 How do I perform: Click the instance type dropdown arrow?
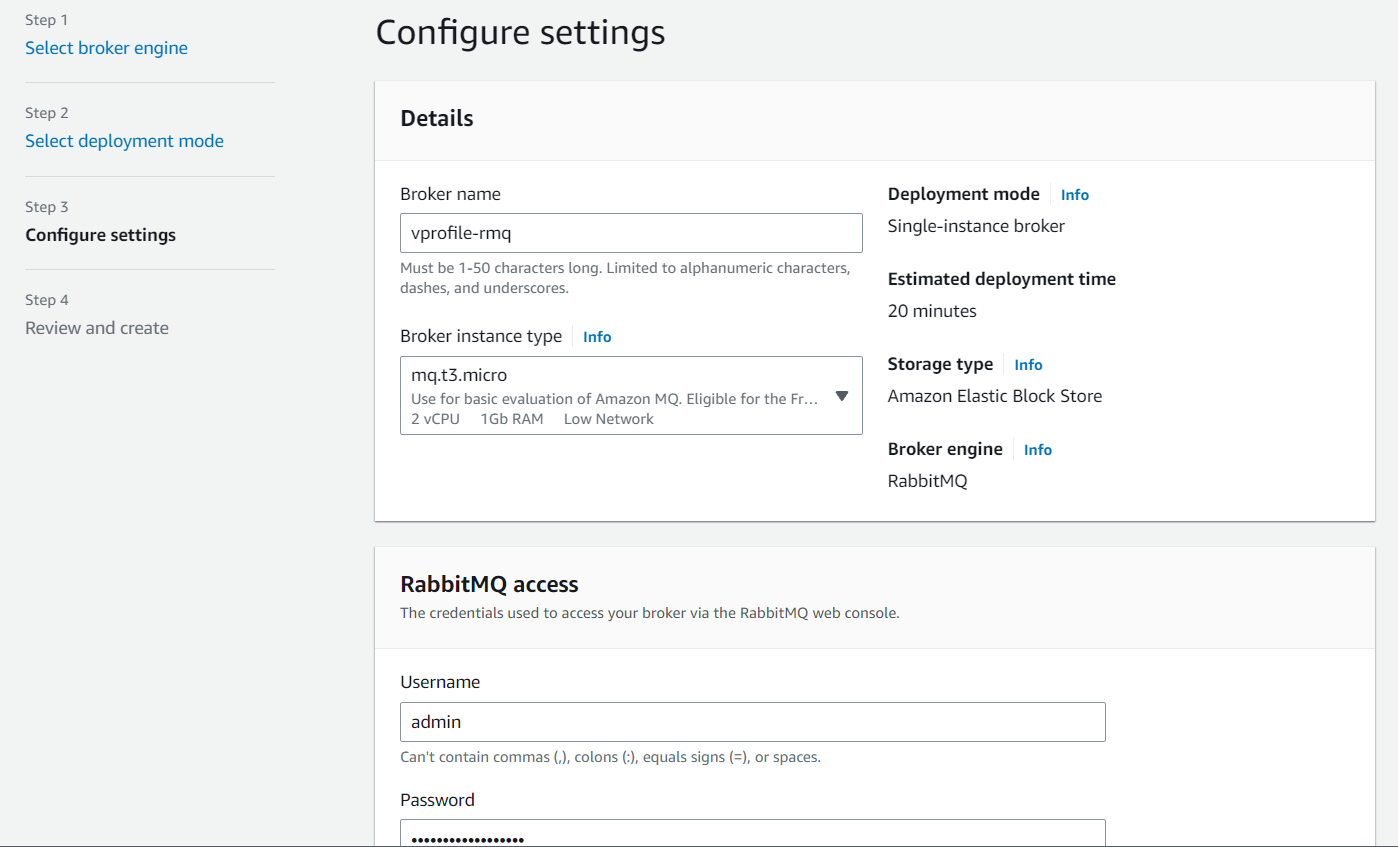[x=842, y=396]
